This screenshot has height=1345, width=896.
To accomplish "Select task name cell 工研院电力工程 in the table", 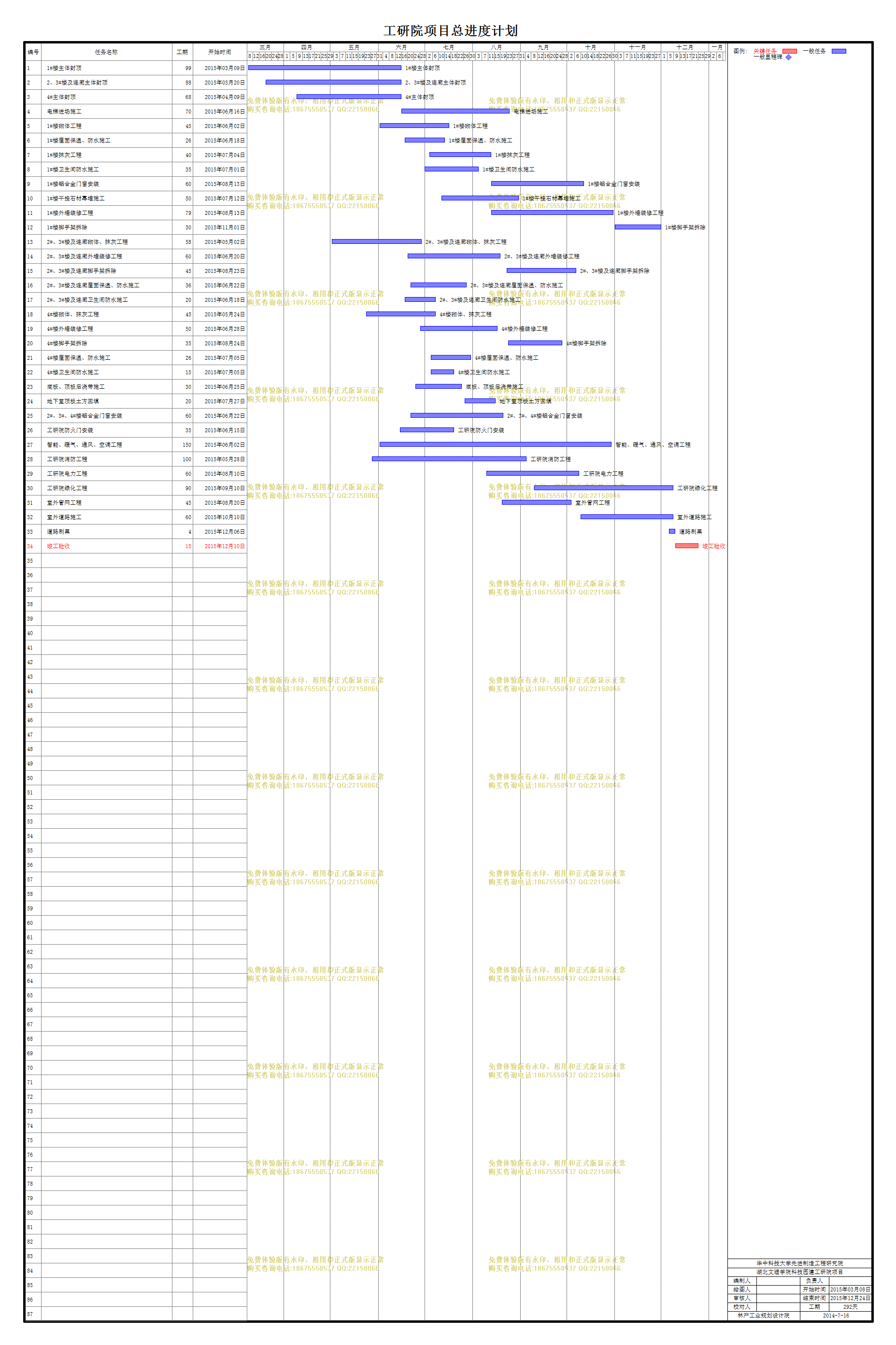I will (x=106, y=474).
